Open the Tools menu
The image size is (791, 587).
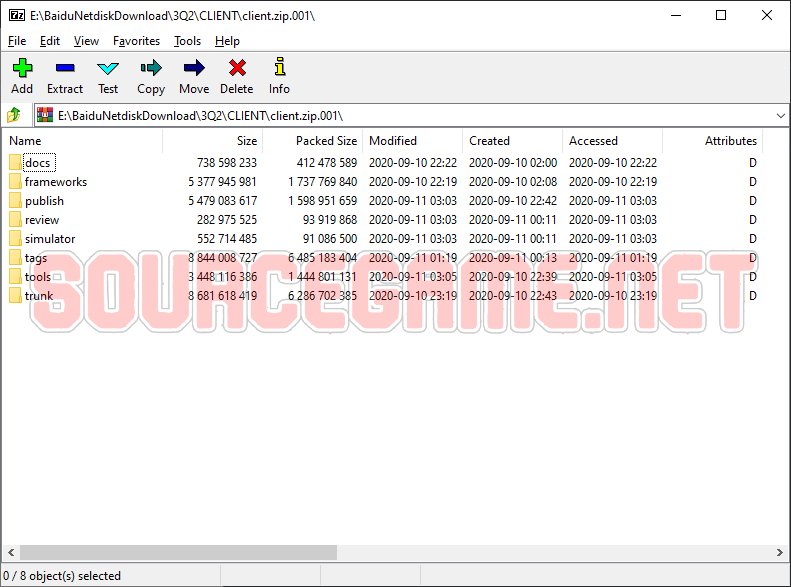[187, 41]
